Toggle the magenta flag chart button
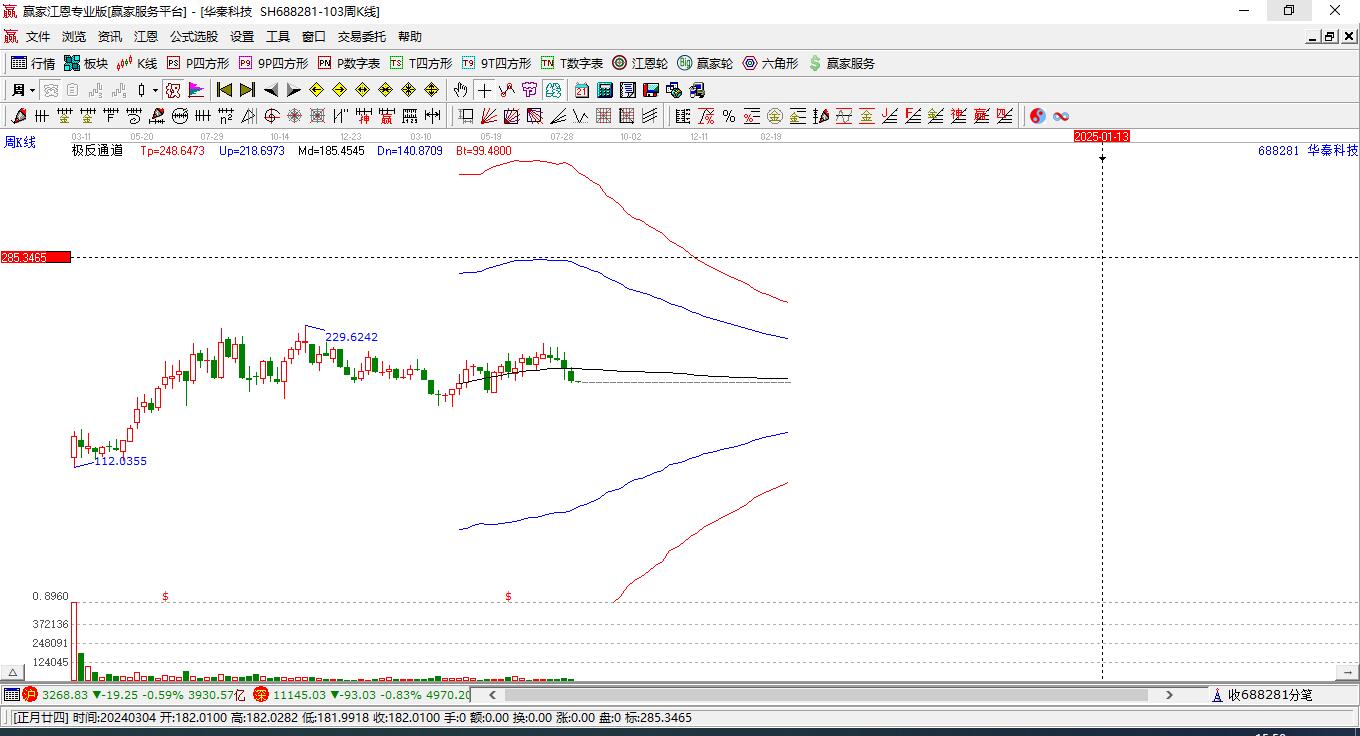The image size is (1360, 736). [196, 90]
